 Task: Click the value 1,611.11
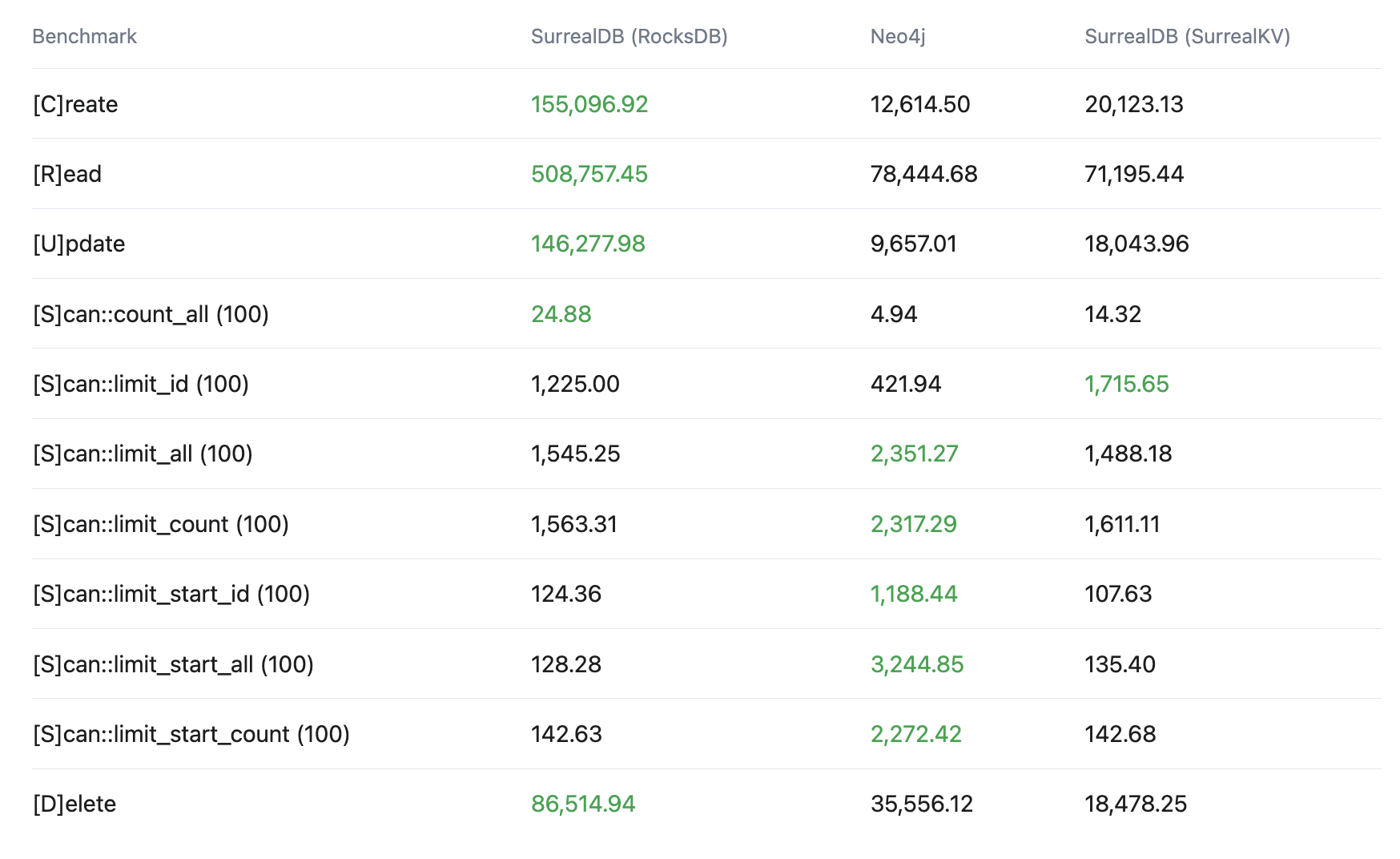1122,524
